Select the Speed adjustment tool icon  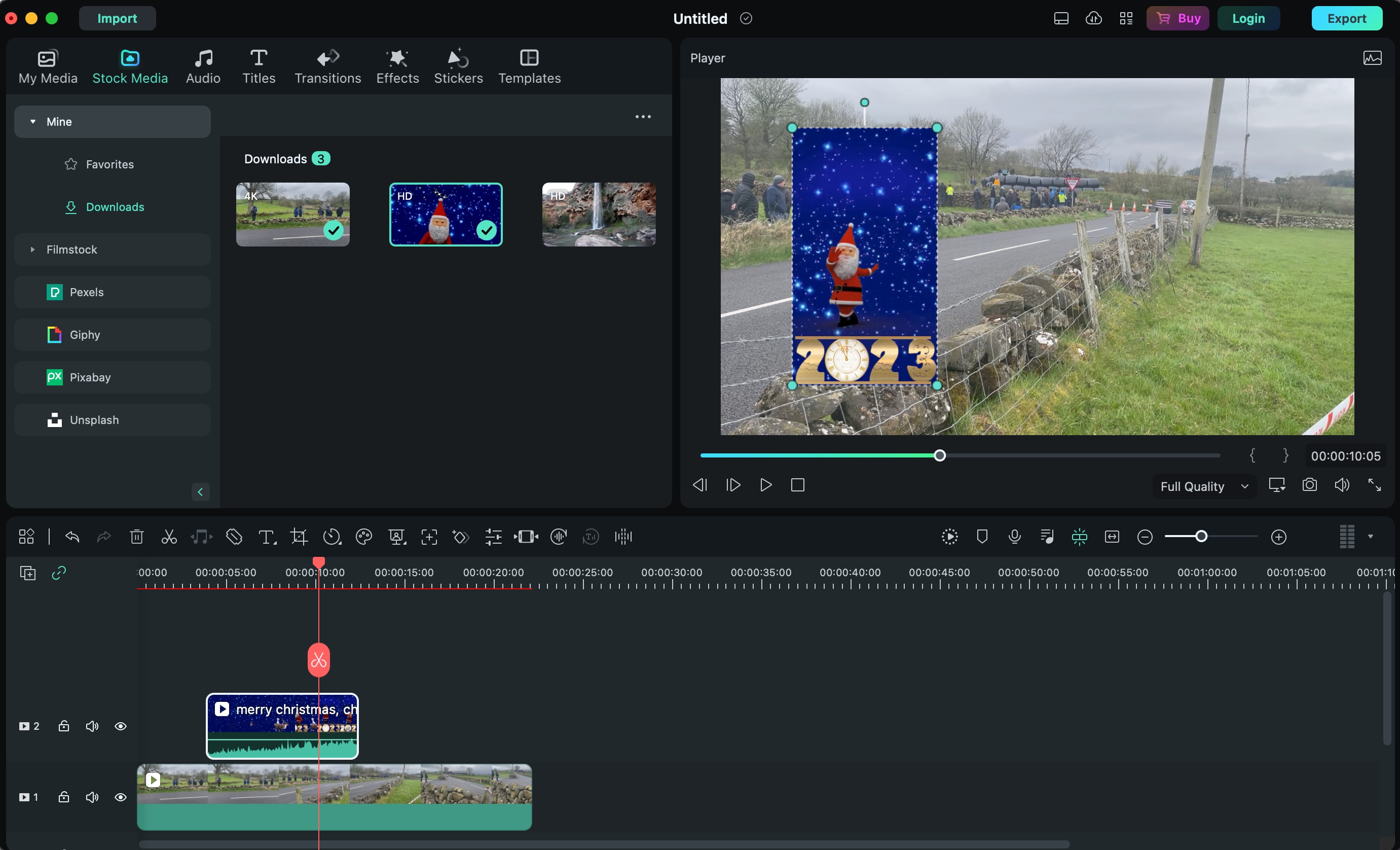click(331, 538)
